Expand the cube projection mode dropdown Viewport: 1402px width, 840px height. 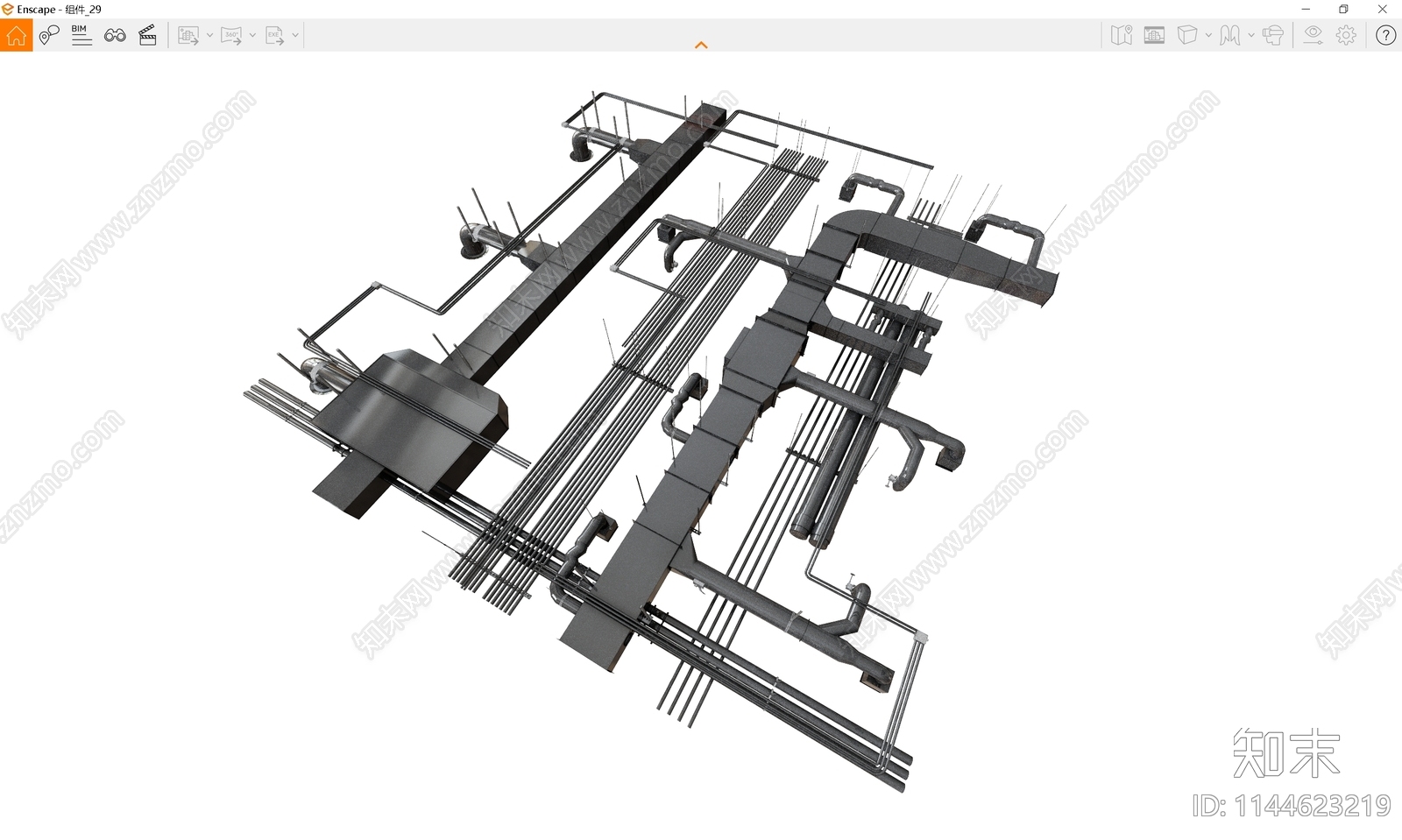tap(1208, 36)
